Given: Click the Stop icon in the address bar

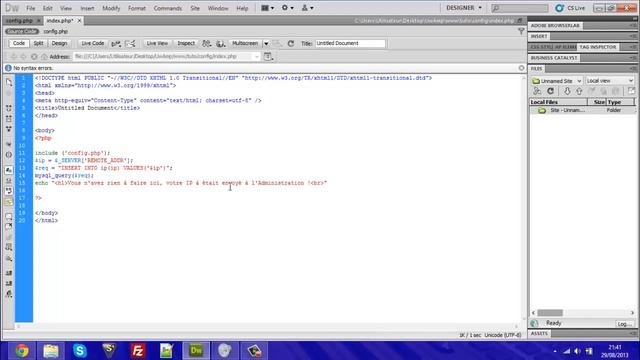Looking at the screenshot, I should pyautogui.click(x=34, y=57).
